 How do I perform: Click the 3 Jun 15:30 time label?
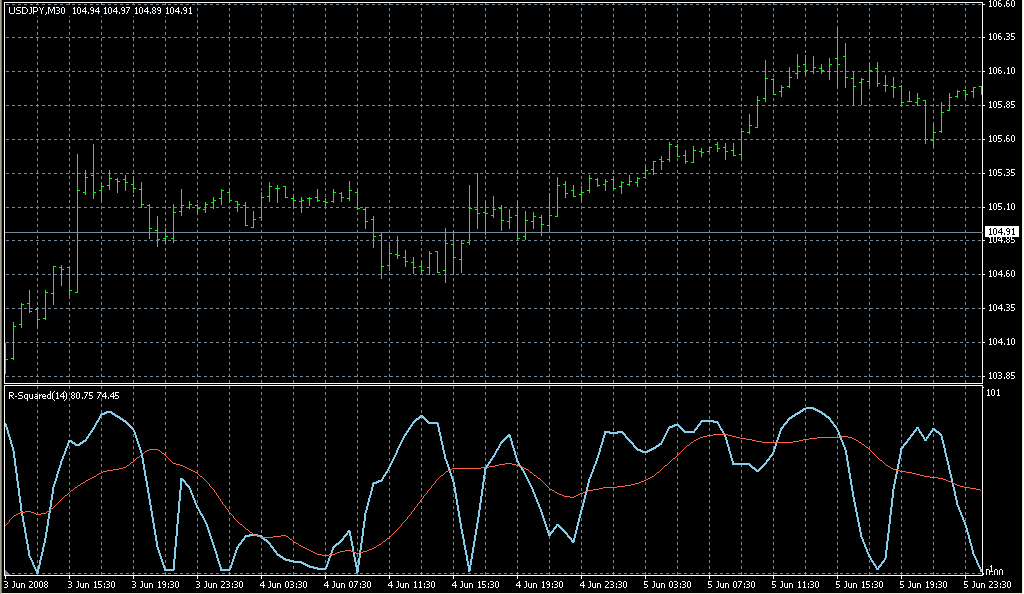click(x=91, y=585)
